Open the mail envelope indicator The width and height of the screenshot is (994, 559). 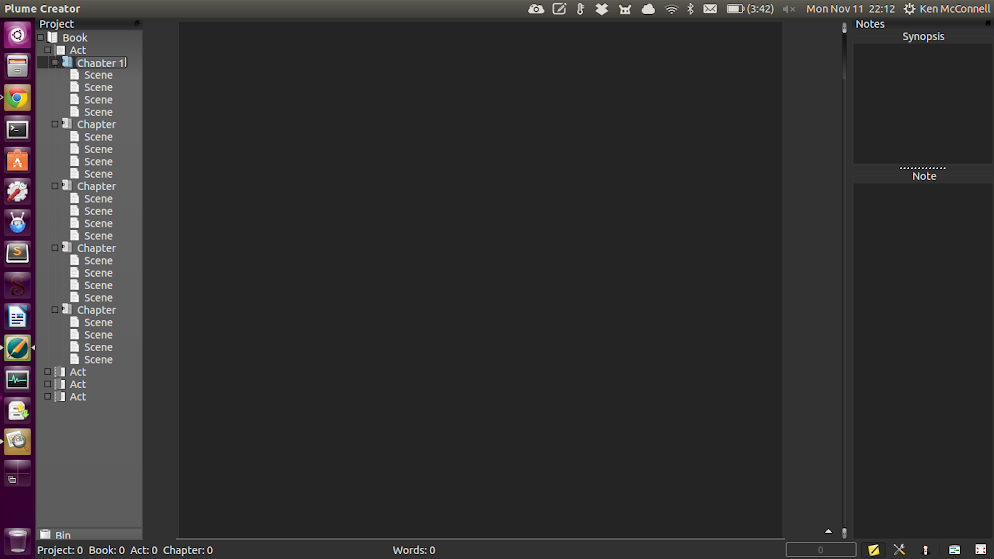point(710,9)
